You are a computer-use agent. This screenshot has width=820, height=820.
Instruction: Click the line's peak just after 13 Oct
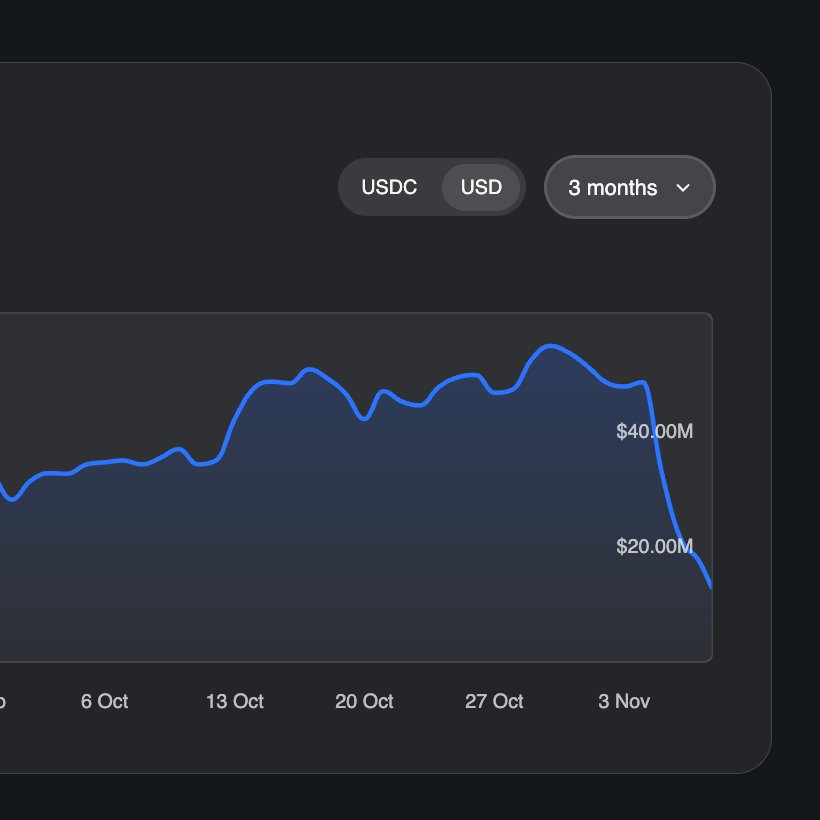point(311,369)
